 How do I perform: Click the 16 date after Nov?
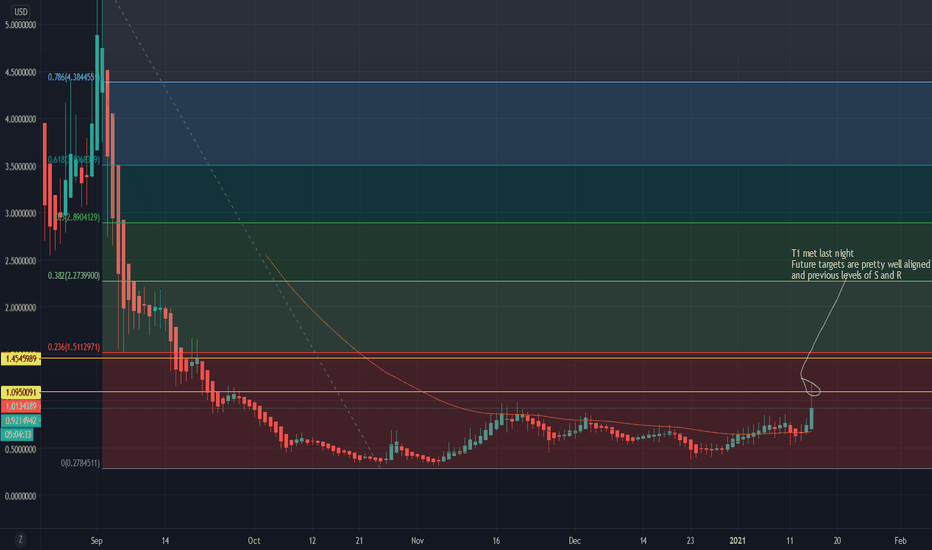[x=496, y=540]
